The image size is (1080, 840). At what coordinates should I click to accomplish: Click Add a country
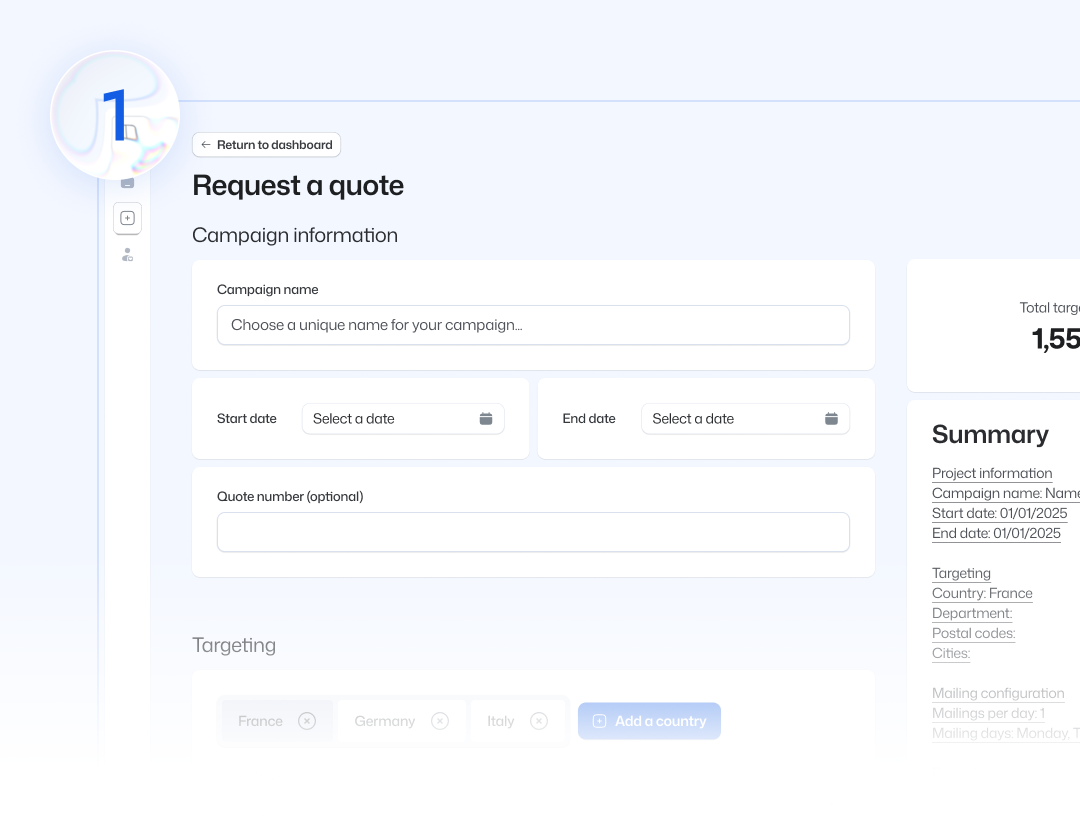coord(649,720)
